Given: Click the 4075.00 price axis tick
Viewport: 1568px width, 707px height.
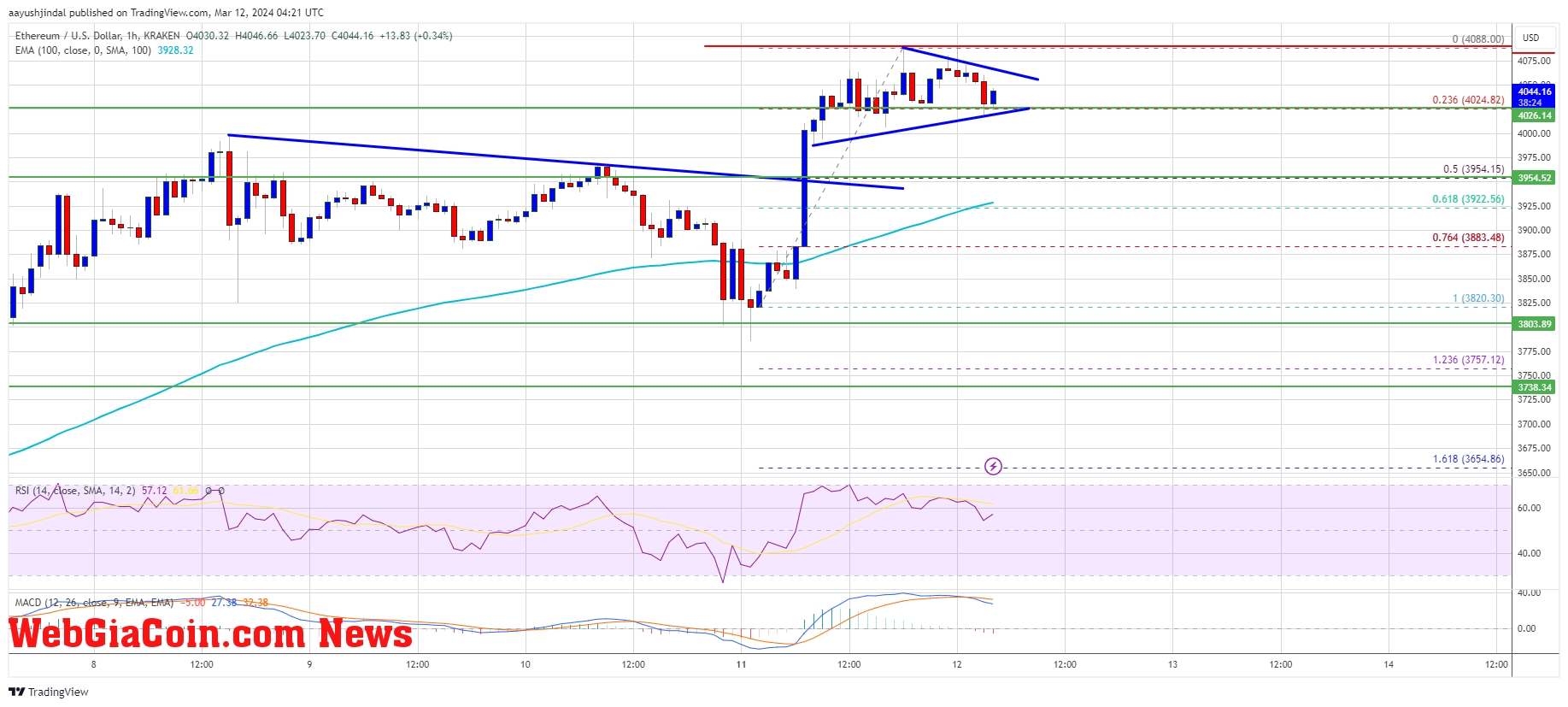Looking at the screenshot, I should (x=1534, y=61).
